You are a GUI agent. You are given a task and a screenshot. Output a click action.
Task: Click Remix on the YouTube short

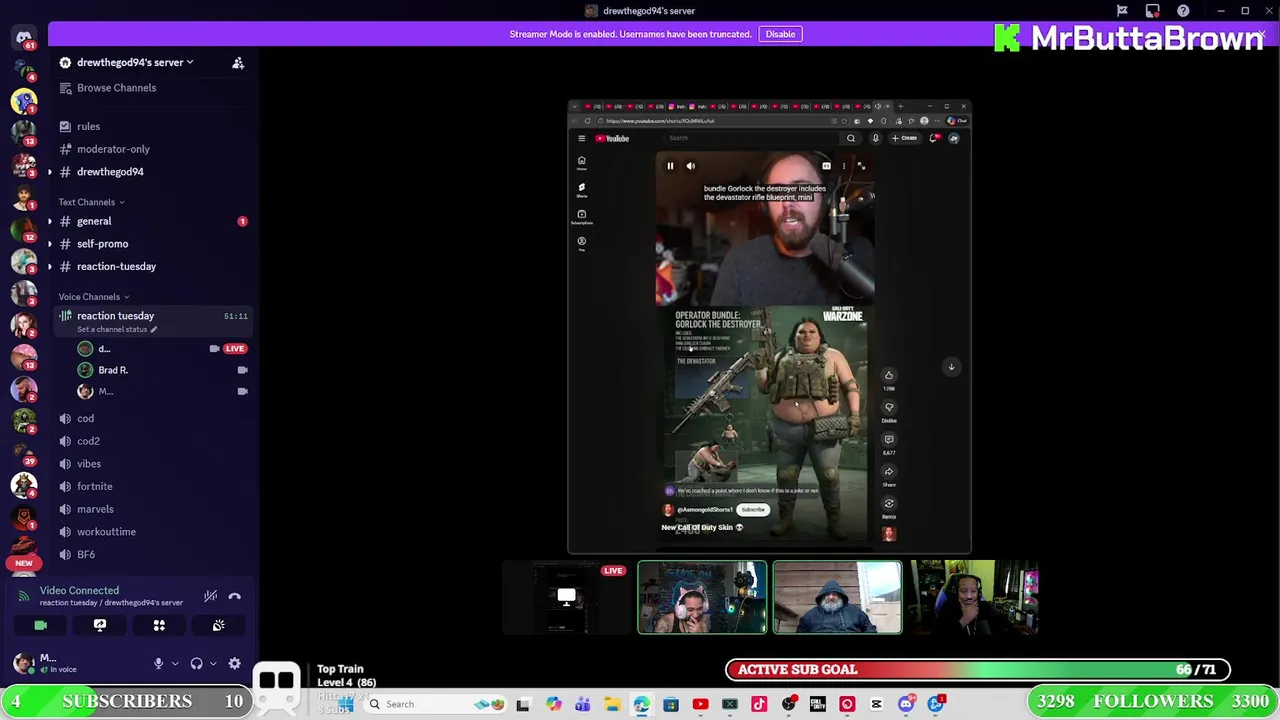[x=888, y=504]
